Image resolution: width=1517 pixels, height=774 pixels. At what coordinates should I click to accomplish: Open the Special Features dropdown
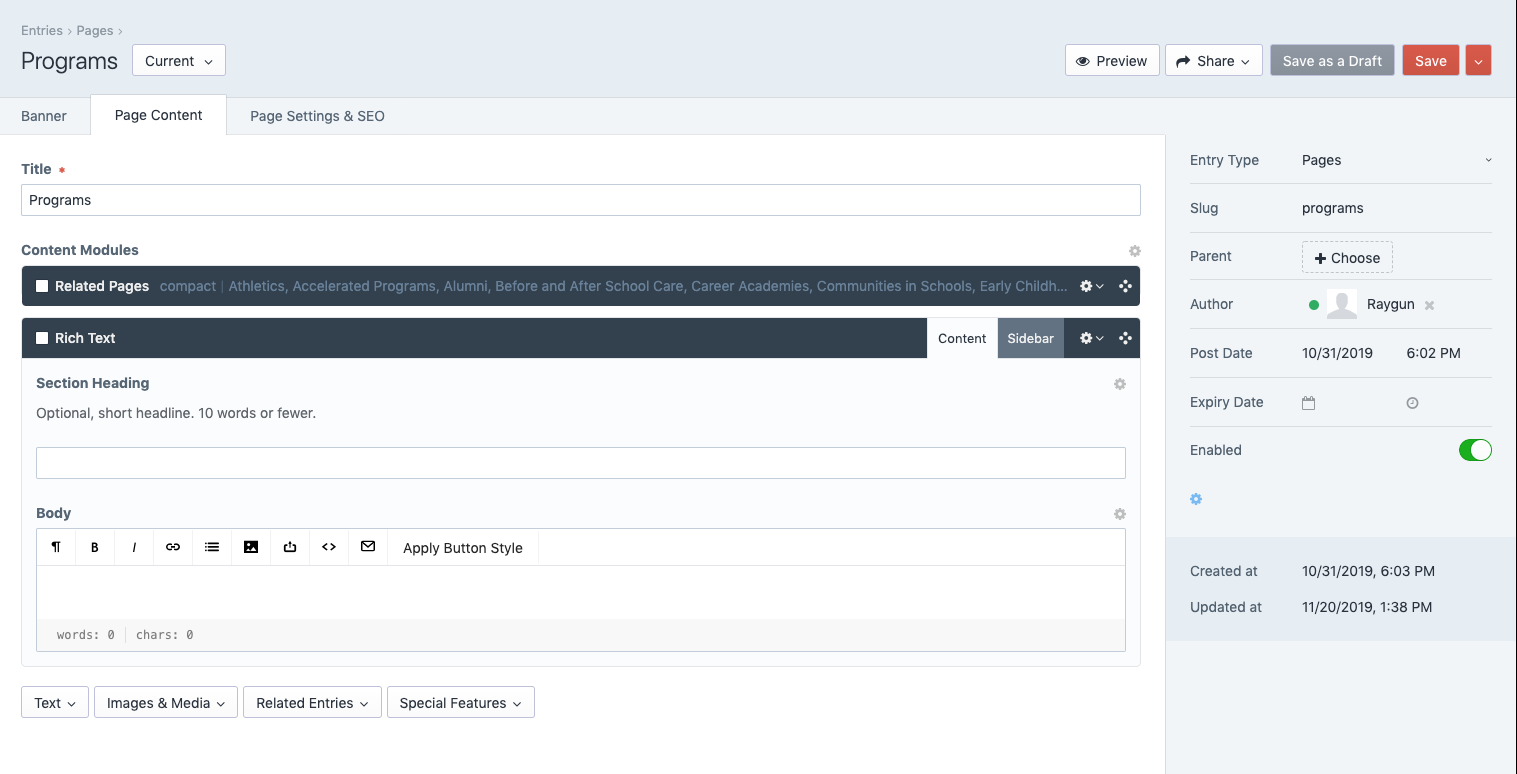pos(460,702)
